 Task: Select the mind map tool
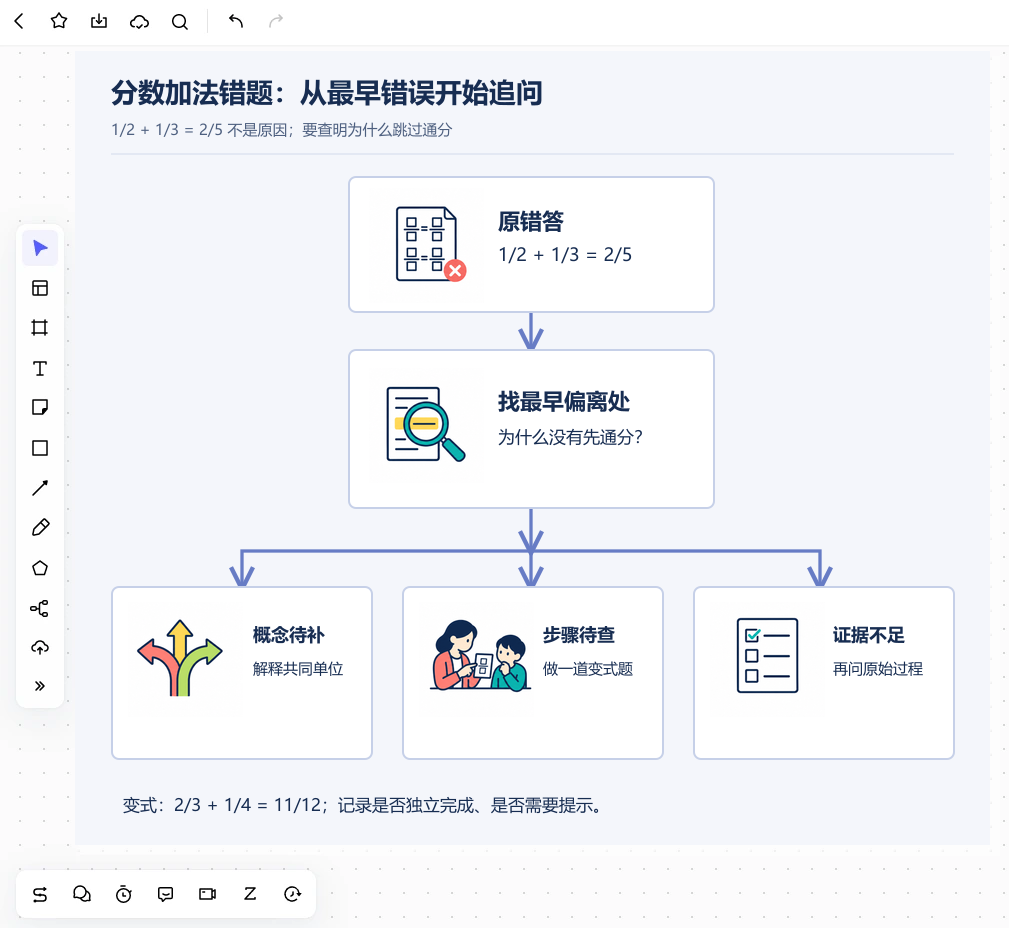(40, 608)
